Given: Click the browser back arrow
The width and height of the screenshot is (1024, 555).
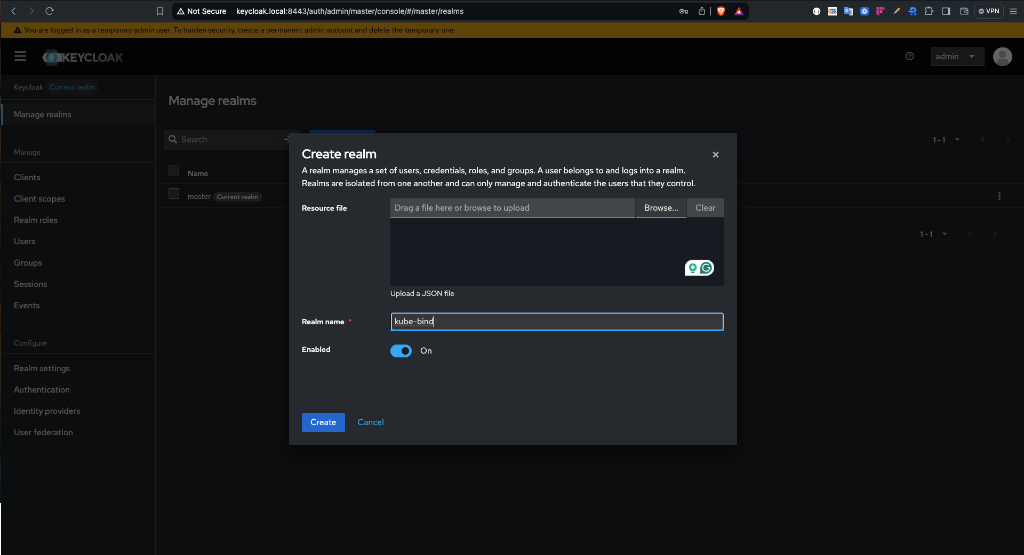Looking at the screenshot, I should [x=14, y=11].
